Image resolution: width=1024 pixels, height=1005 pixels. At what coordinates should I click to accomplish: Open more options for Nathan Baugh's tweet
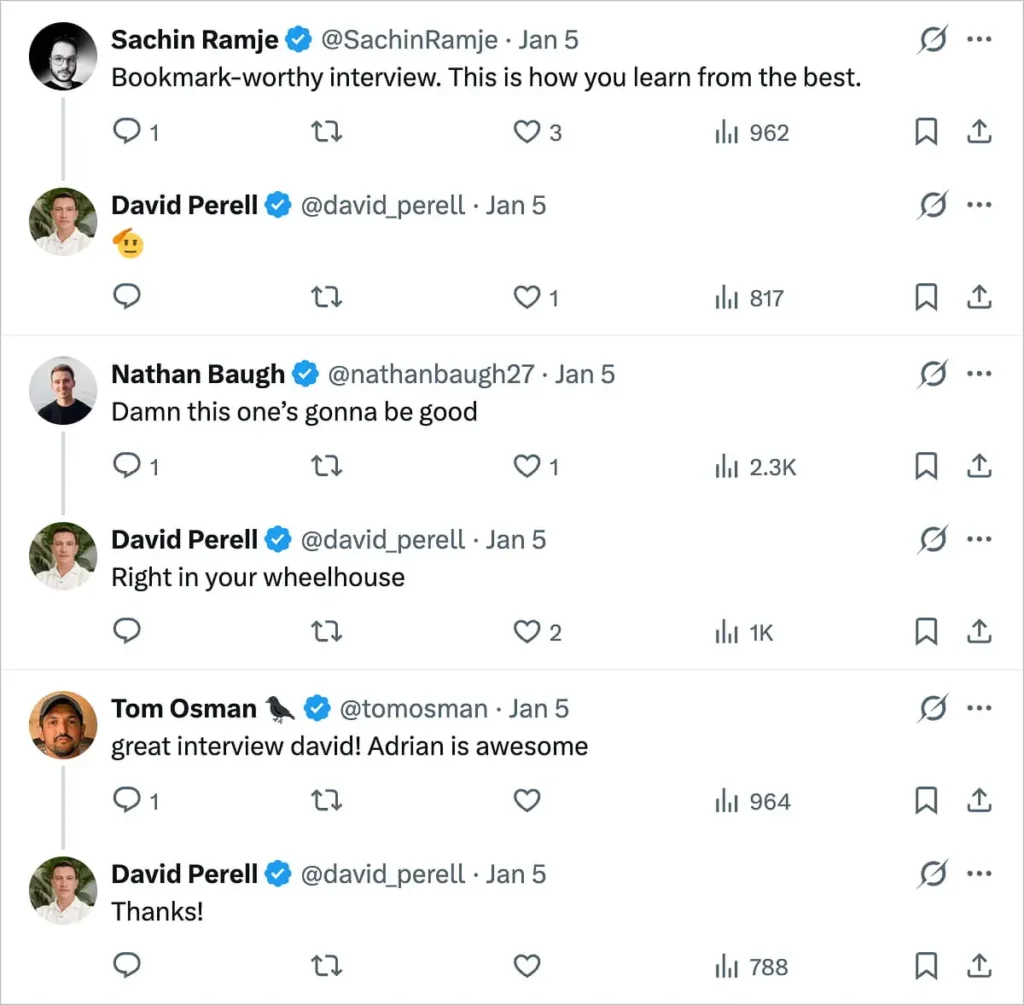click(979, 373)
